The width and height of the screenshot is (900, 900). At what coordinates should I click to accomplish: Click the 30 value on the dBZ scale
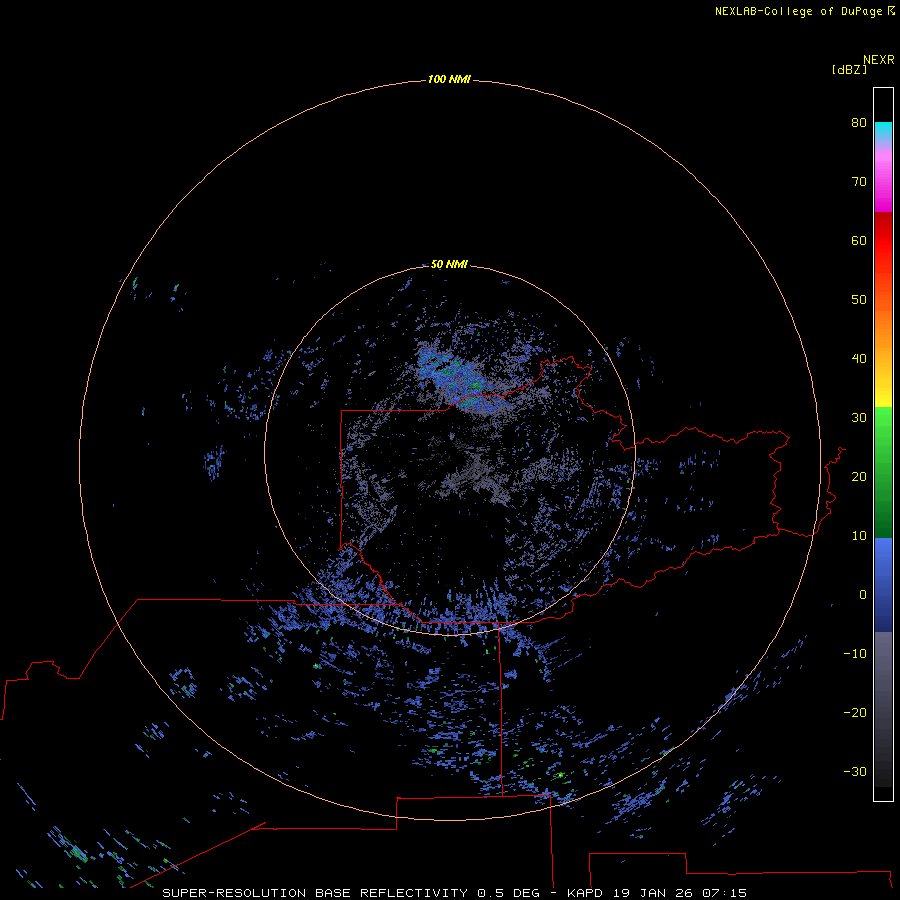(859, 418)
